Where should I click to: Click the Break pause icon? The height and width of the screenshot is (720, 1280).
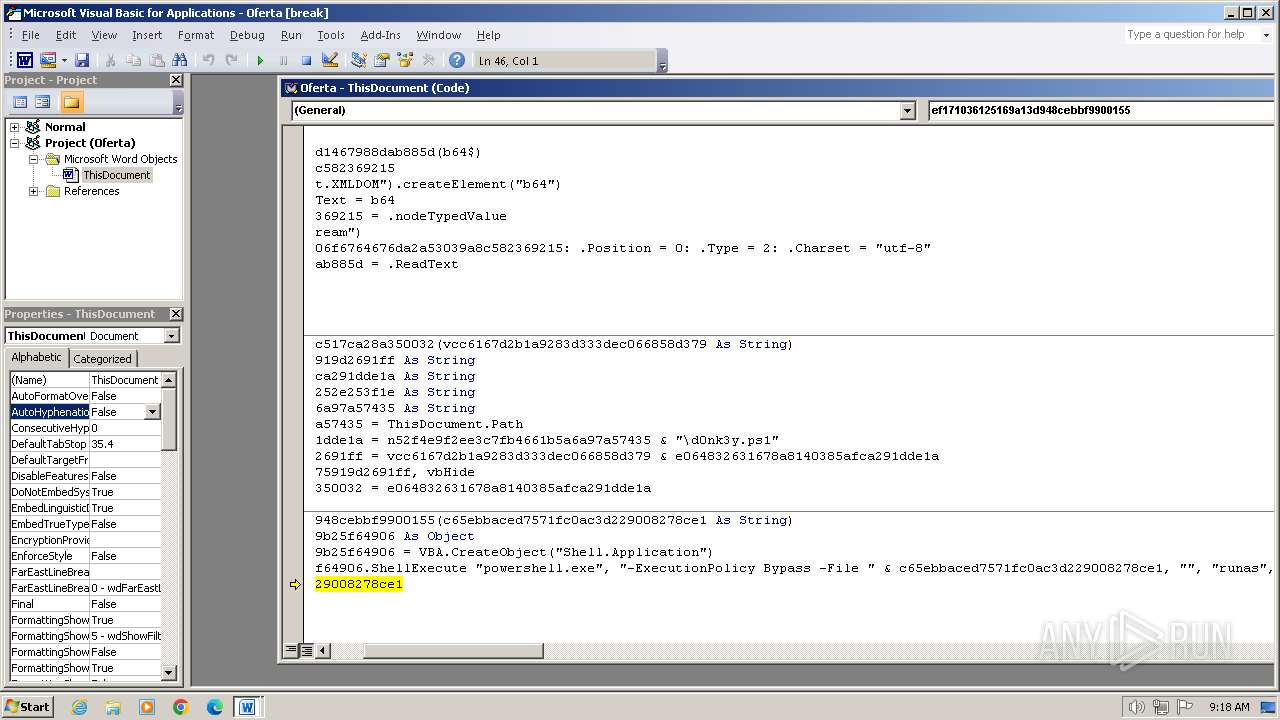click(x=283, y=60)
